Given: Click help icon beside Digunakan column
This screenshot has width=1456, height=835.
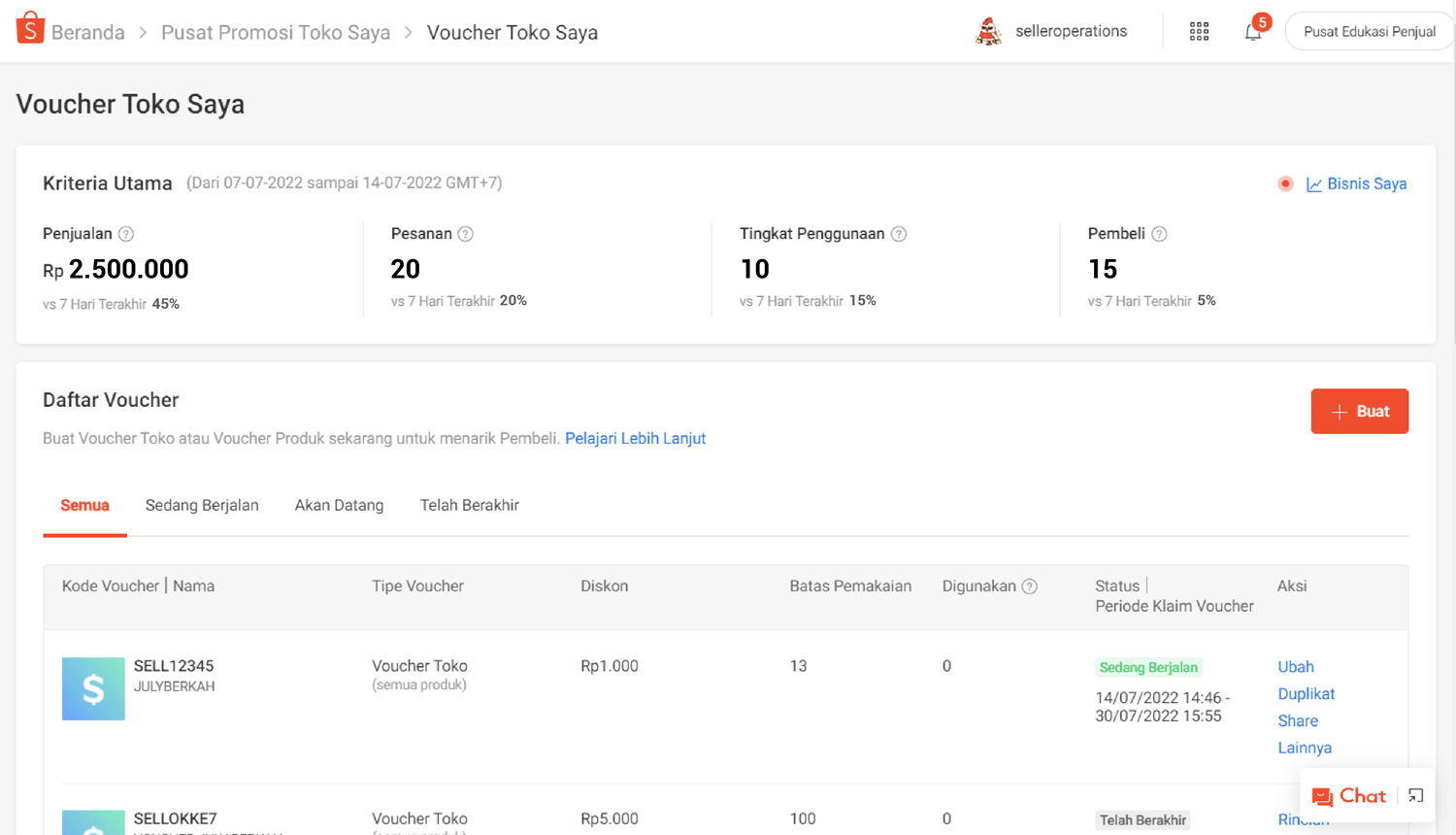Looking at the screenshot, I should (x=1030, y=586).
